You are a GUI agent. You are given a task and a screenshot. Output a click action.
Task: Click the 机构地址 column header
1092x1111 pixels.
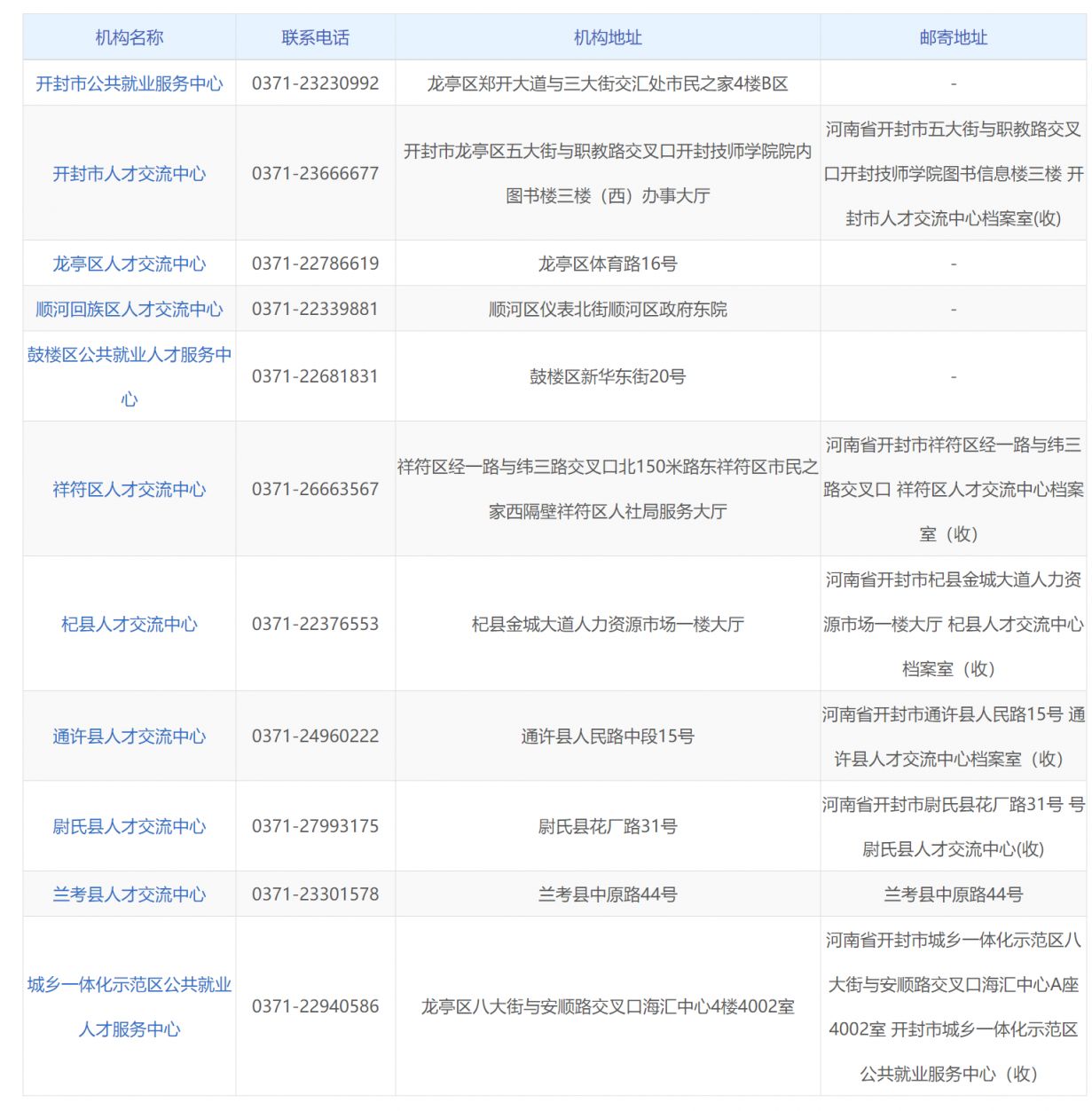pos(608,37)
